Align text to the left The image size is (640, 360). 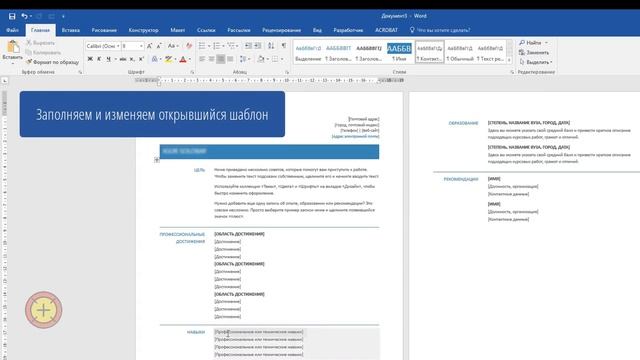(202, 59)
